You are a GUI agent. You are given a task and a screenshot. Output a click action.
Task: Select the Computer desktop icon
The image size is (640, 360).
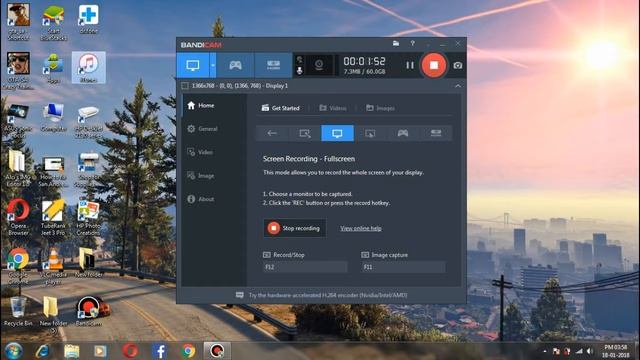coord(53,118)
